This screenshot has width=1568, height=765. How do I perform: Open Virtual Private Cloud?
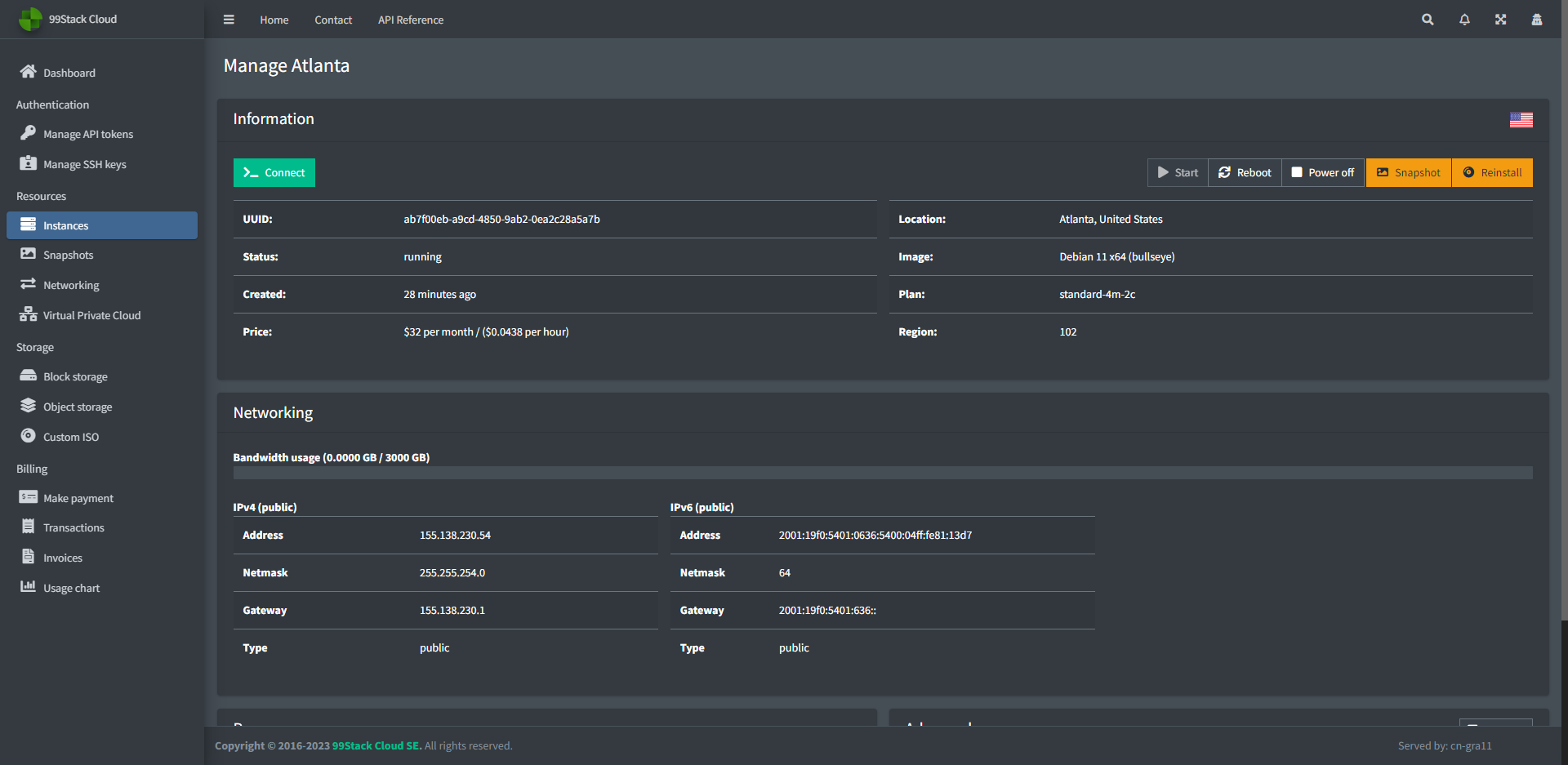coord(102,315)
